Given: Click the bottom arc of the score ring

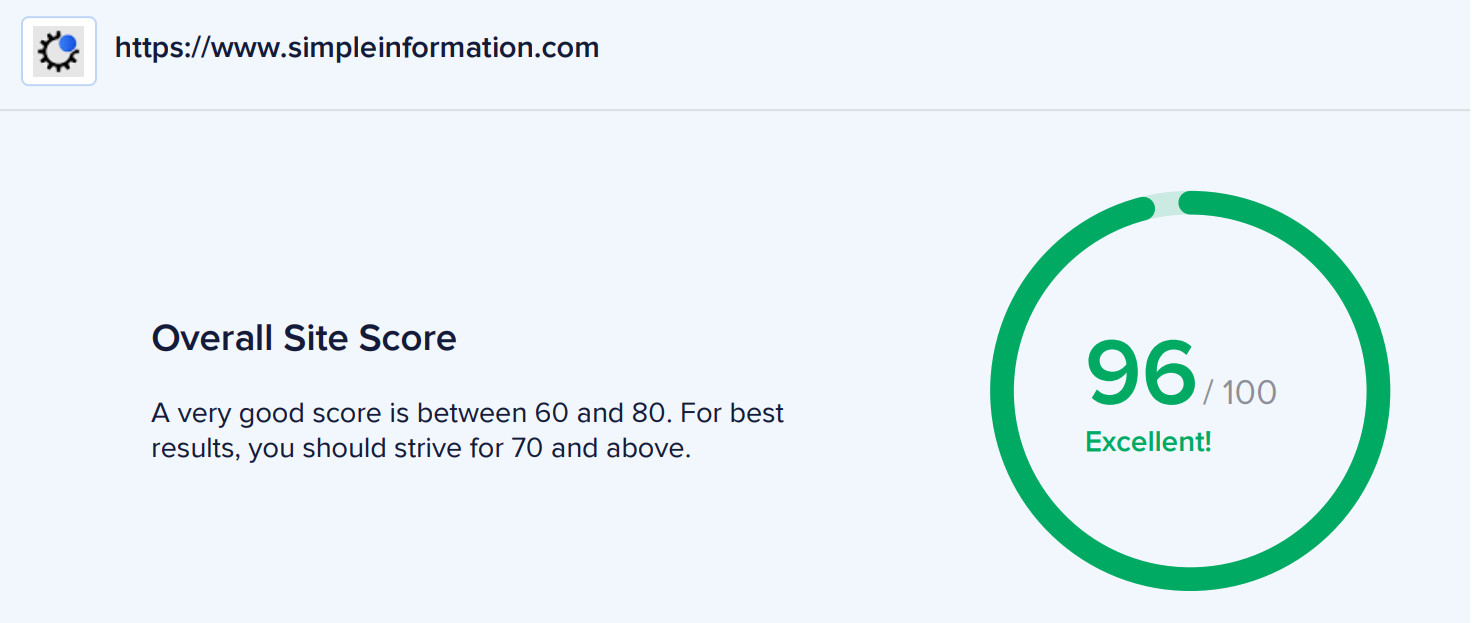Looking at the screenshot, I should pos(1190,578).
